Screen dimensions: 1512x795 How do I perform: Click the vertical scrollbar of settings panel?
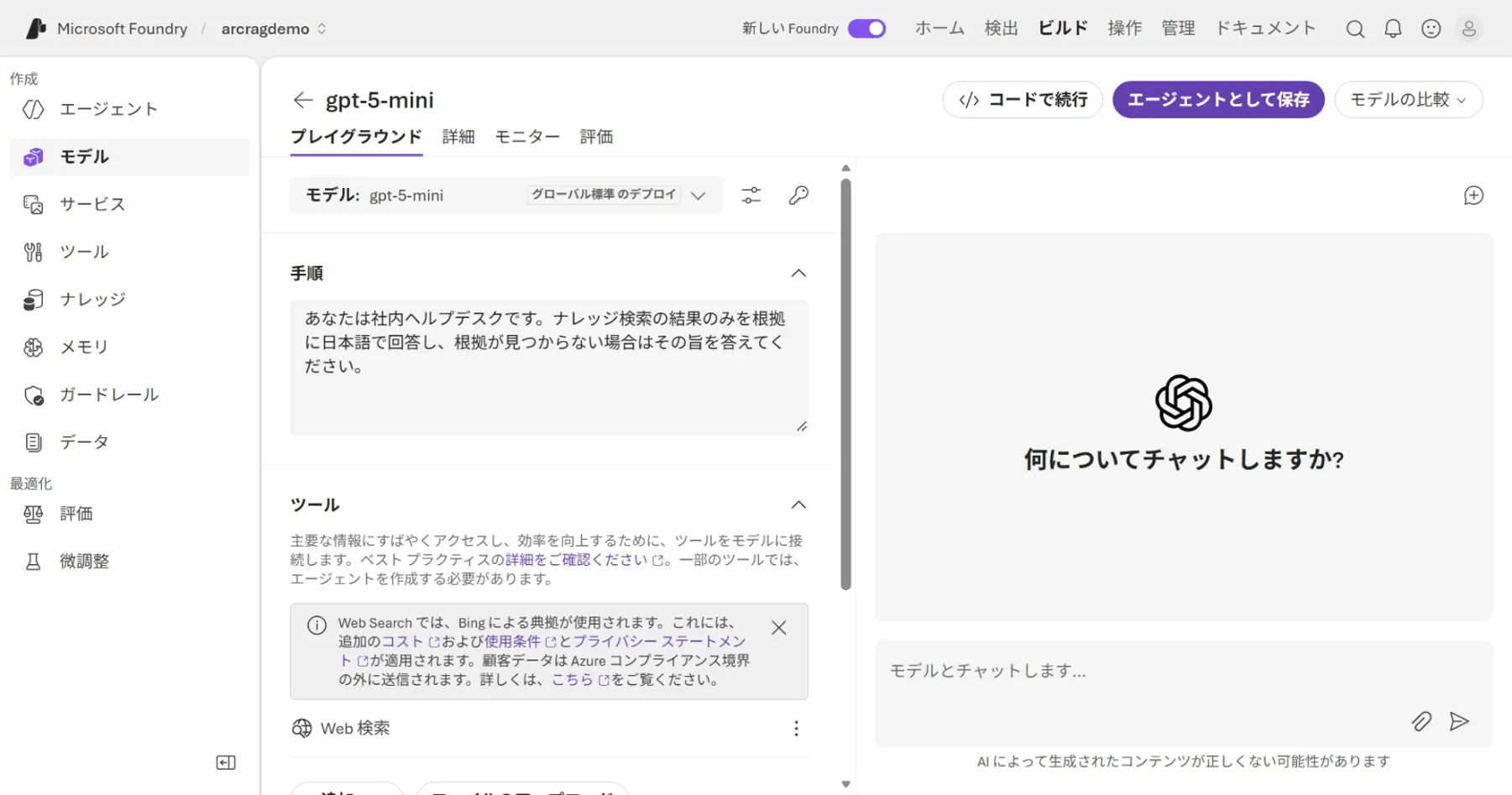pos(845,384)
